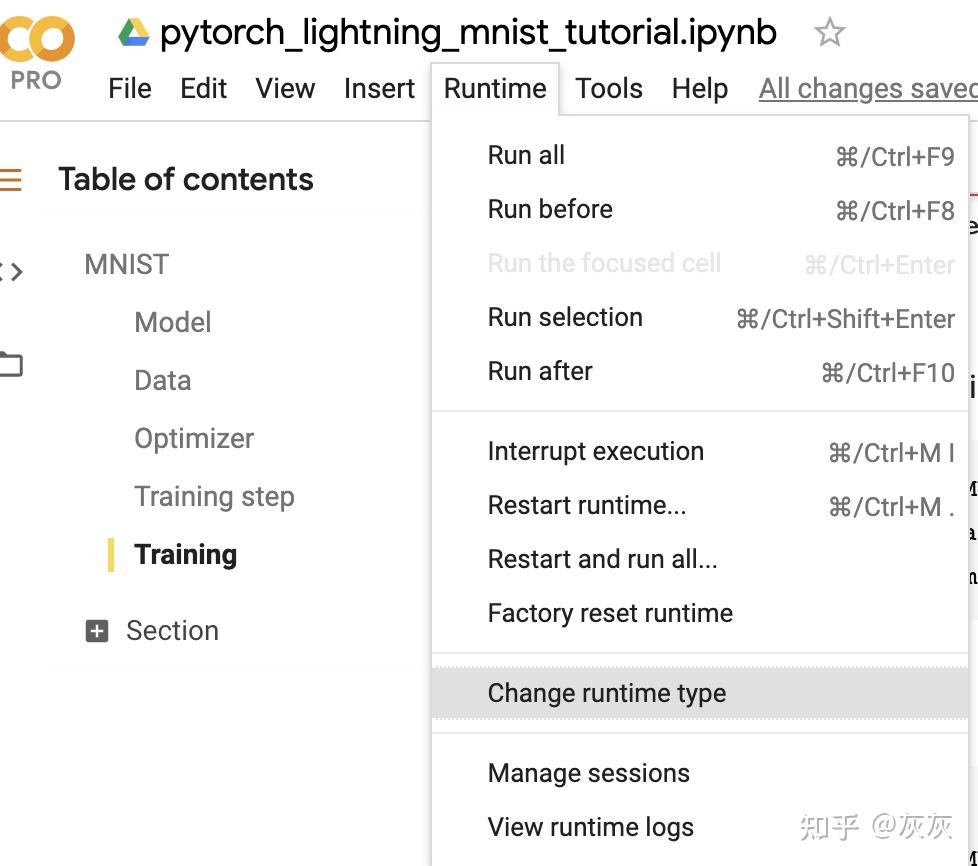Choose "Run all" from the menu

pos(525,154)
